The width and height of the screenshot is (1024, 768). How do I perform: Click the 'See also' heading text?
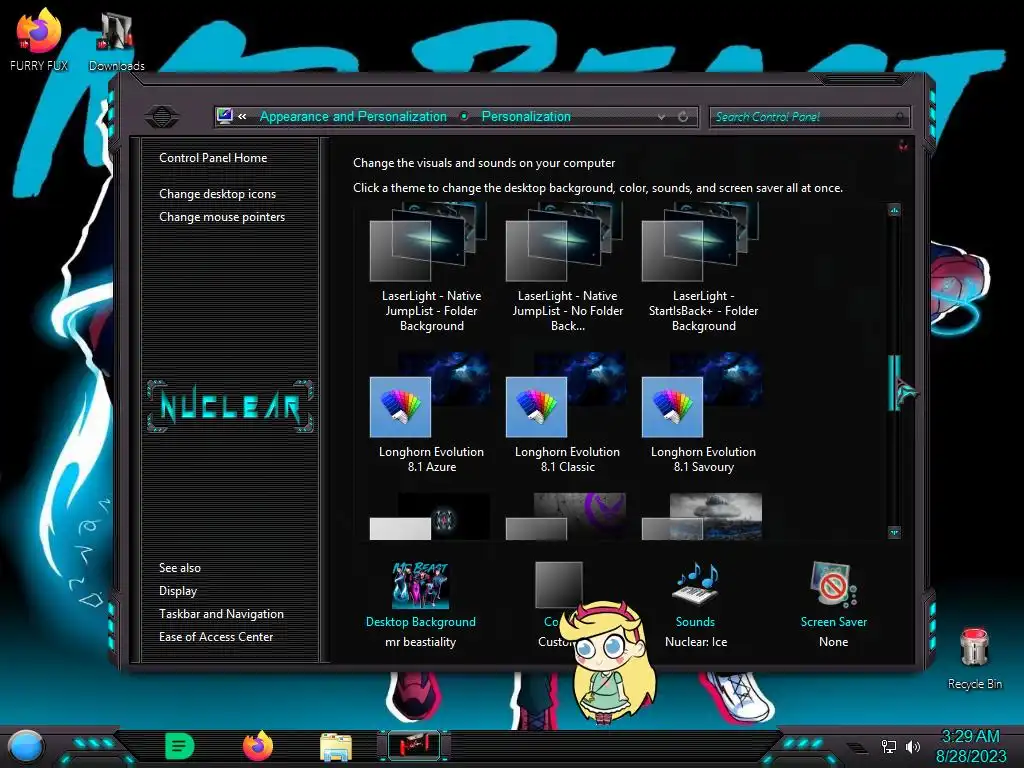pos(180,568)
